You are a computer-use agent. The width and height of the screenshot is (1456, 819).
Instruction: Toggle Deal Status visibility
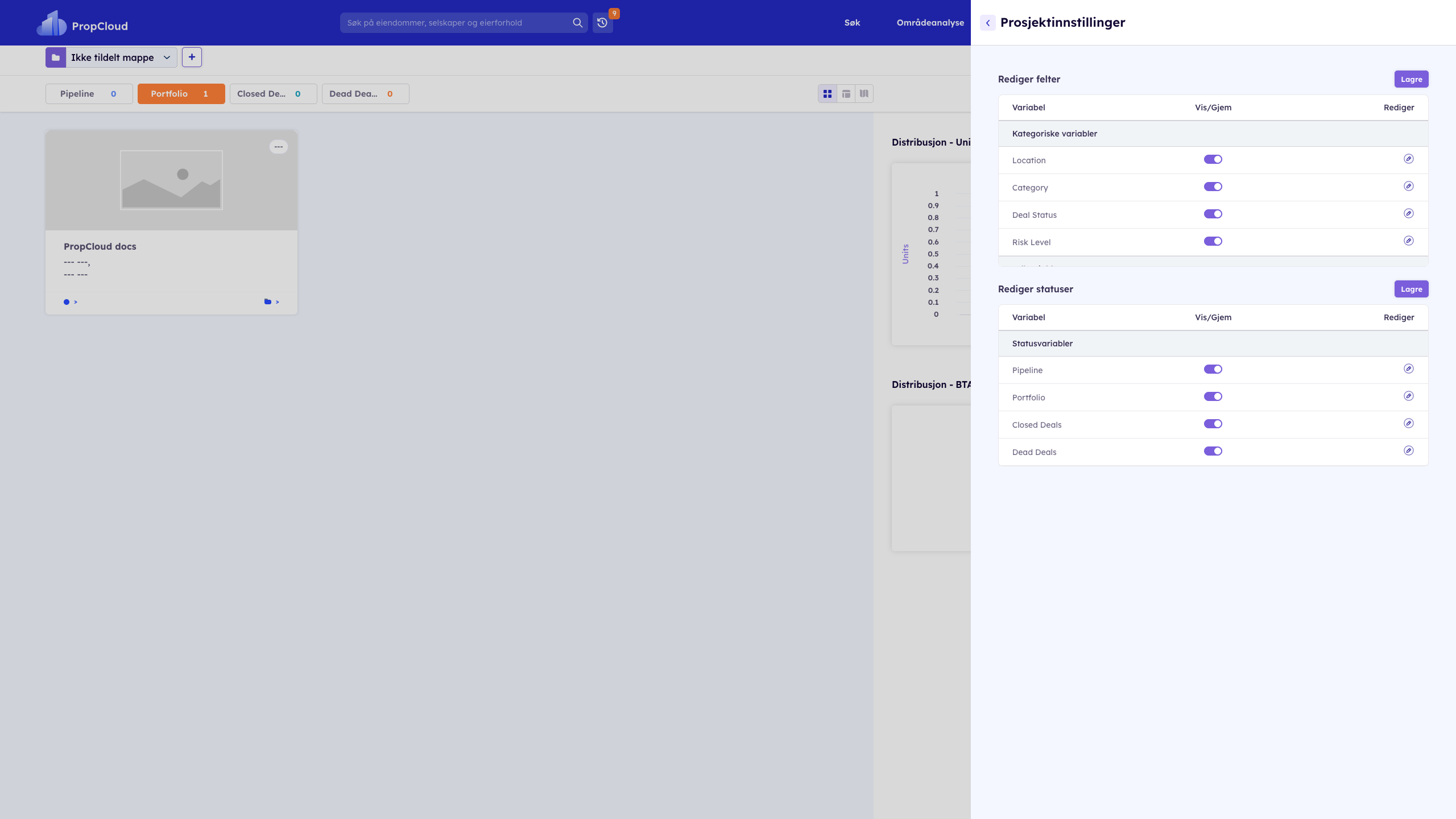pyautogui.click(x=1213, y=214)
